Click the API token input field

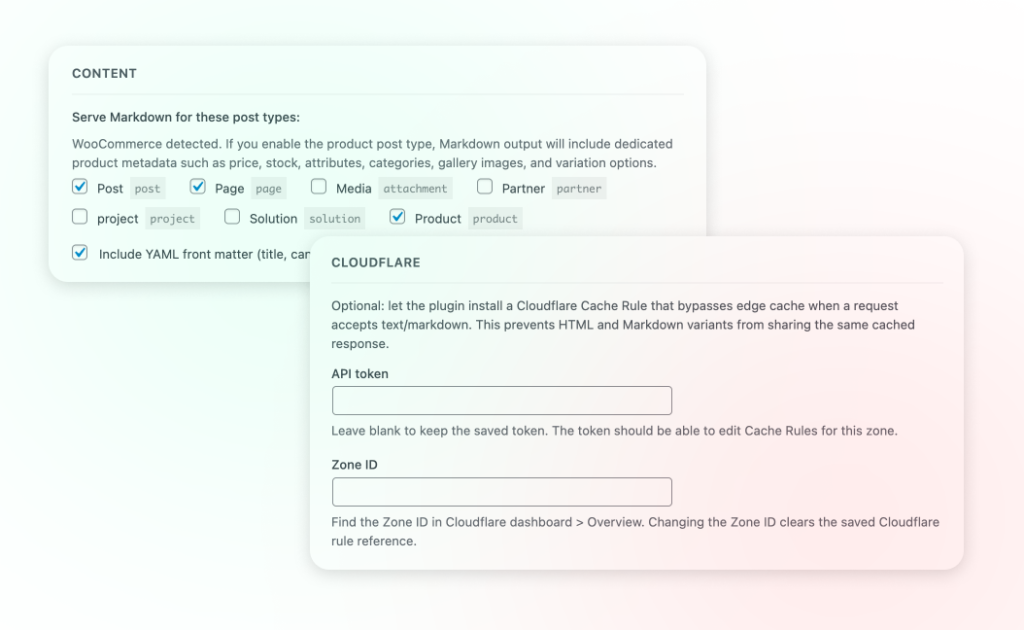click(501, 401)
